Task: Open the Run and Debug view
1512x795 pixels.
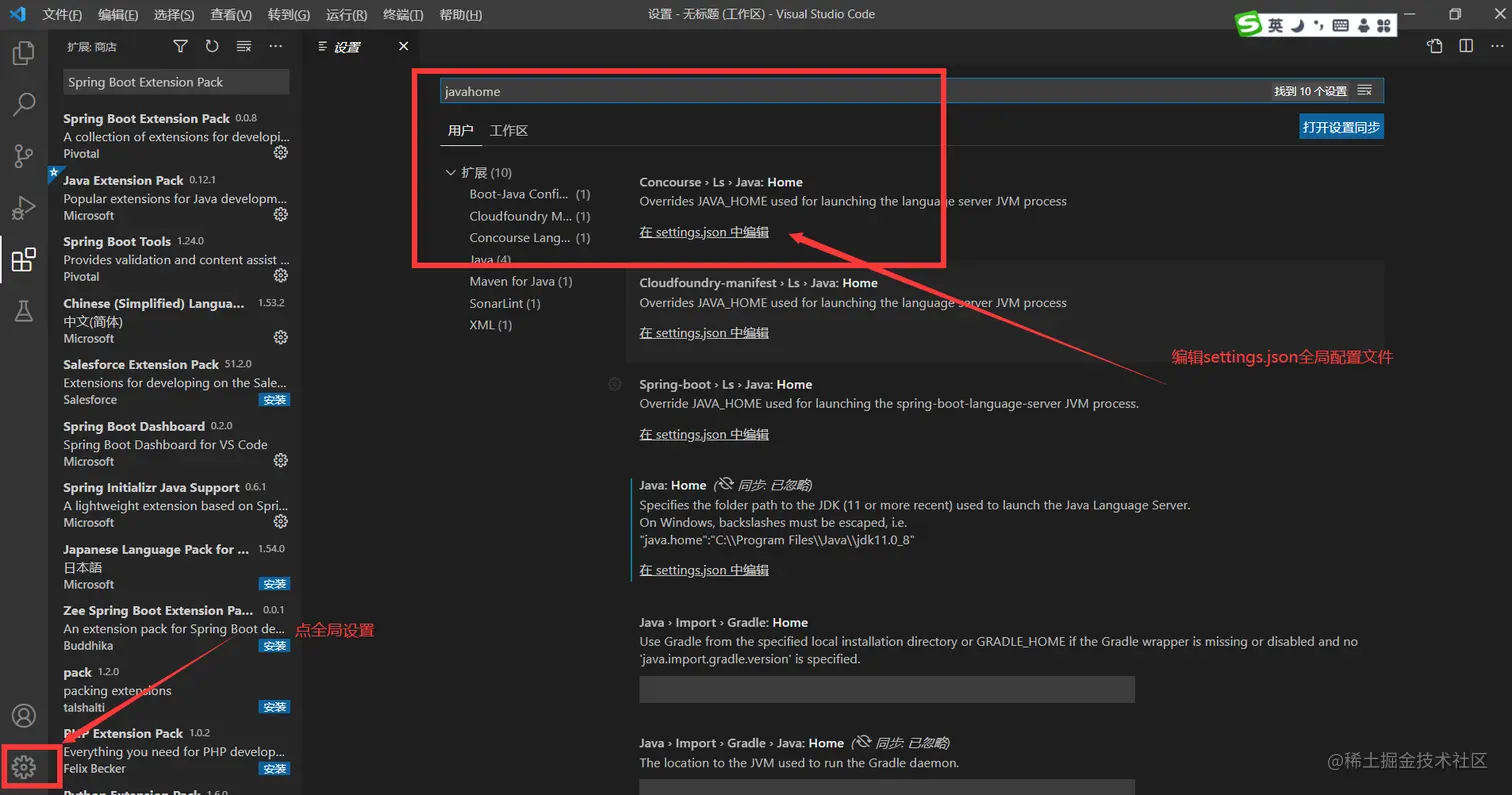Action: [23, 208]
